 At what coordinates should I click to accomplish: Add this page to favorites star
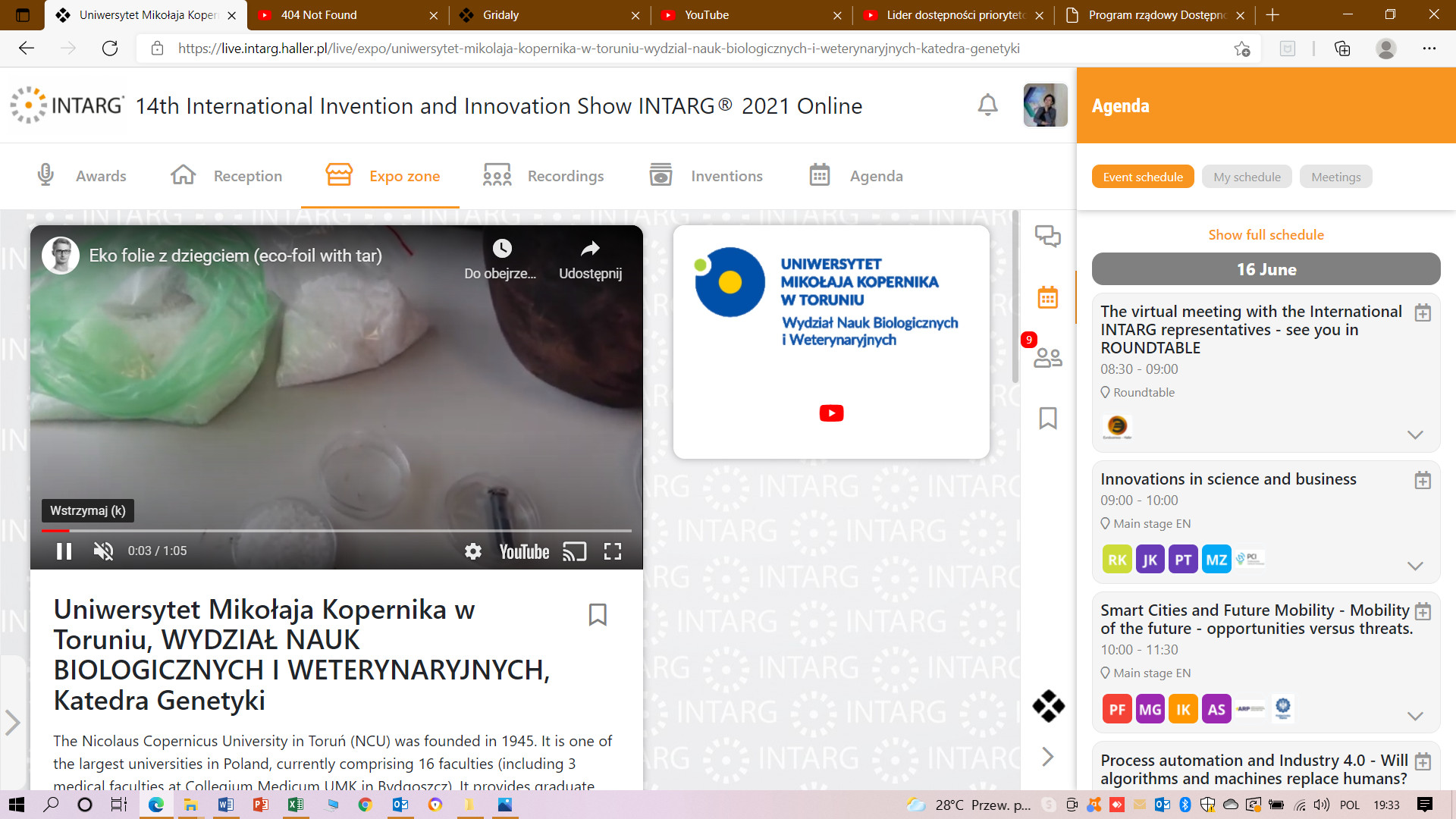[x=1242, y=49]
